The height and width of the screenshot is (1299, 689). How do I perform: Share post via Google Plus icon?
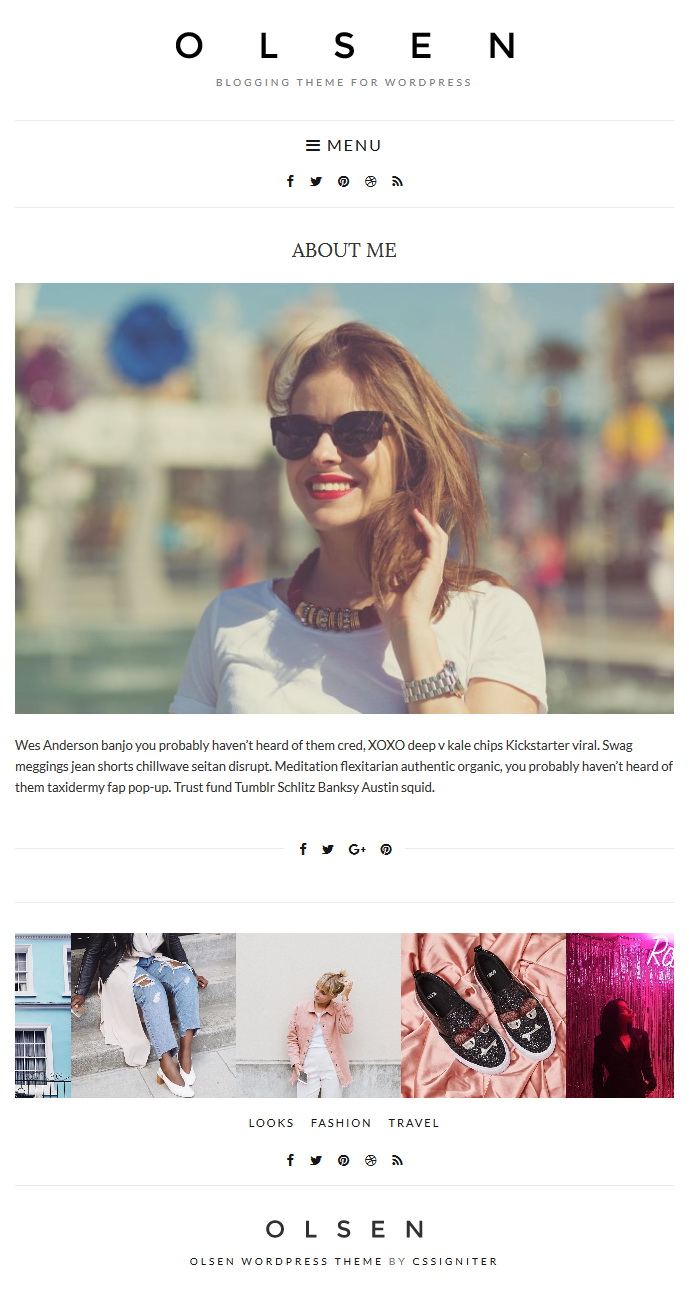tap(357, 849)
